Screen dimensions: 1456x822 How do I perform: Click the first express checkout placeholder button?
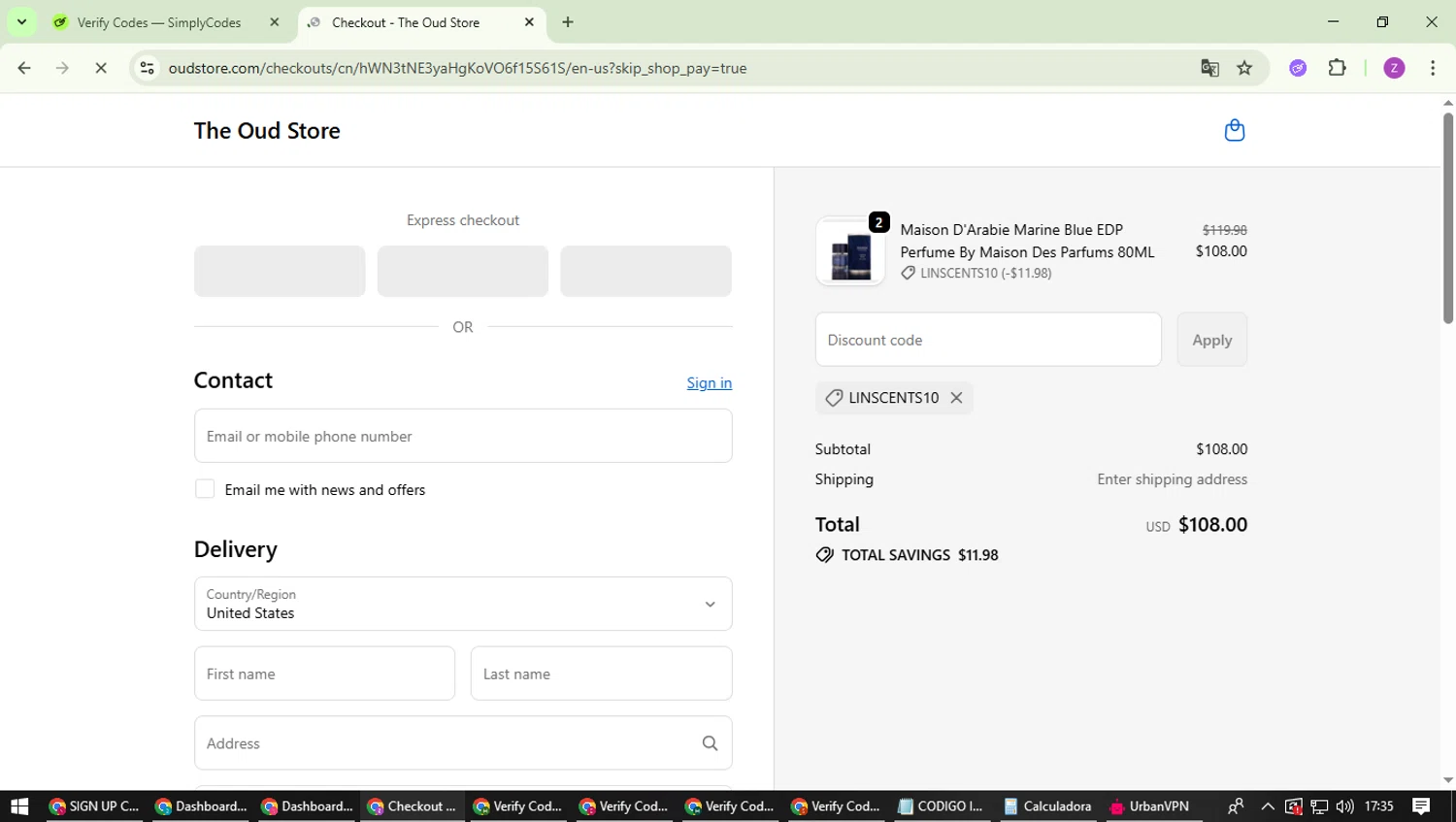[x=280, y=271]
